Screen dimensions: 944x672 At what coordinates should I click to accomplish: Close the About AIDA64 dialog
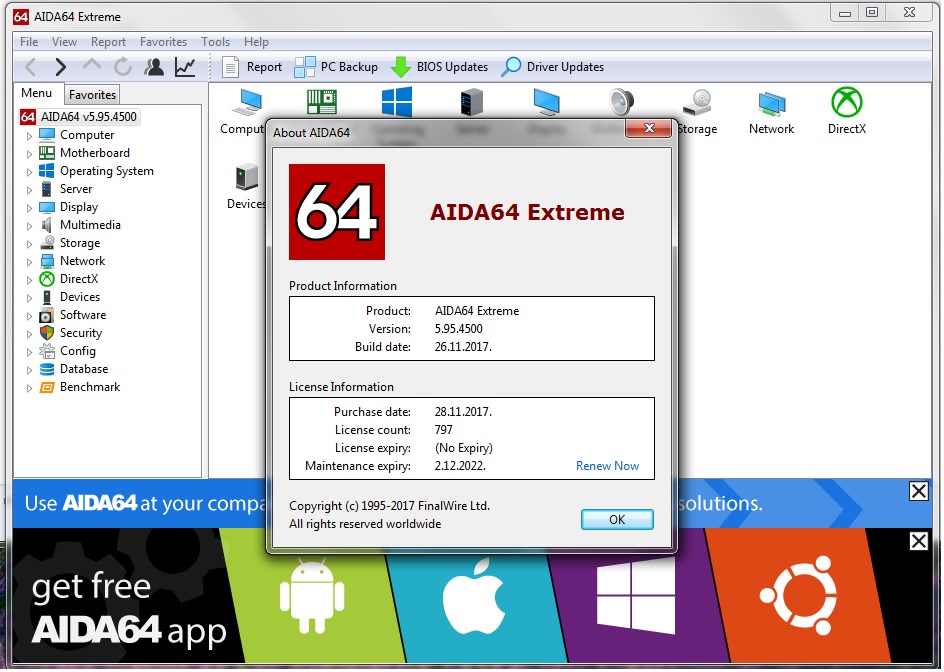click(x=648, y=128)
